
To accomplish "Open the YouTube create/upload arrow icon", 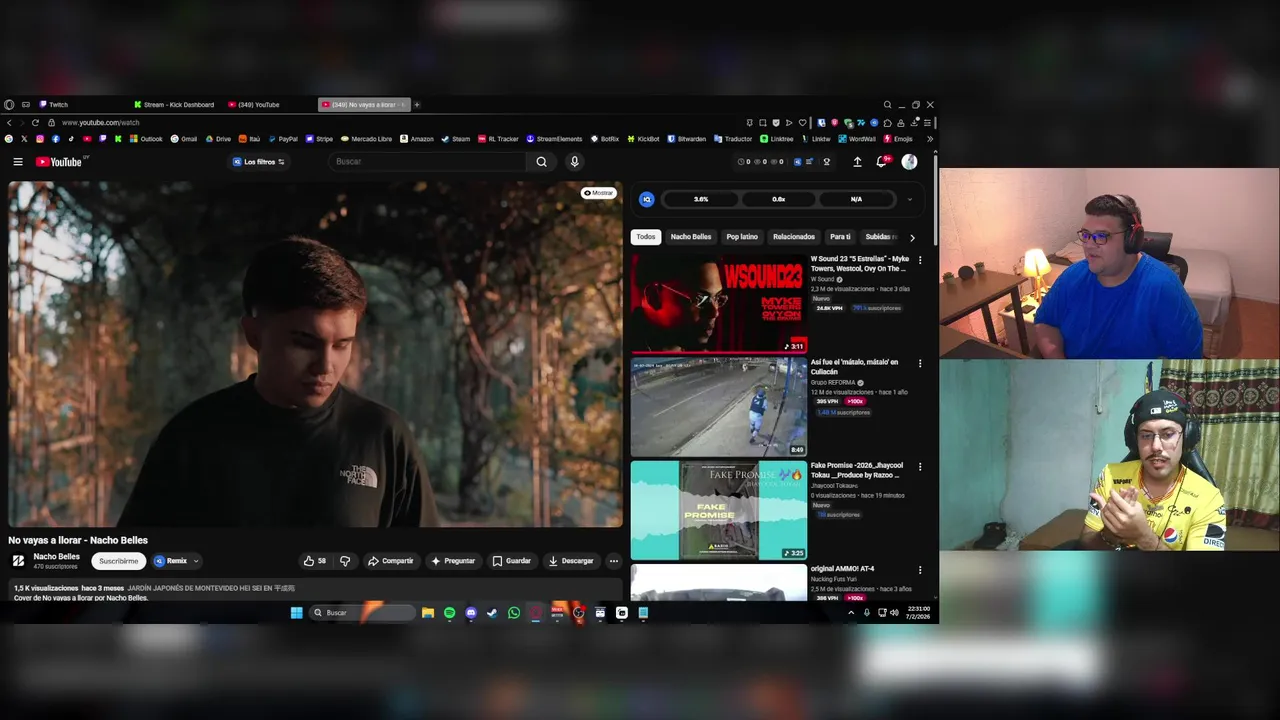I will (x=857, y=162).
